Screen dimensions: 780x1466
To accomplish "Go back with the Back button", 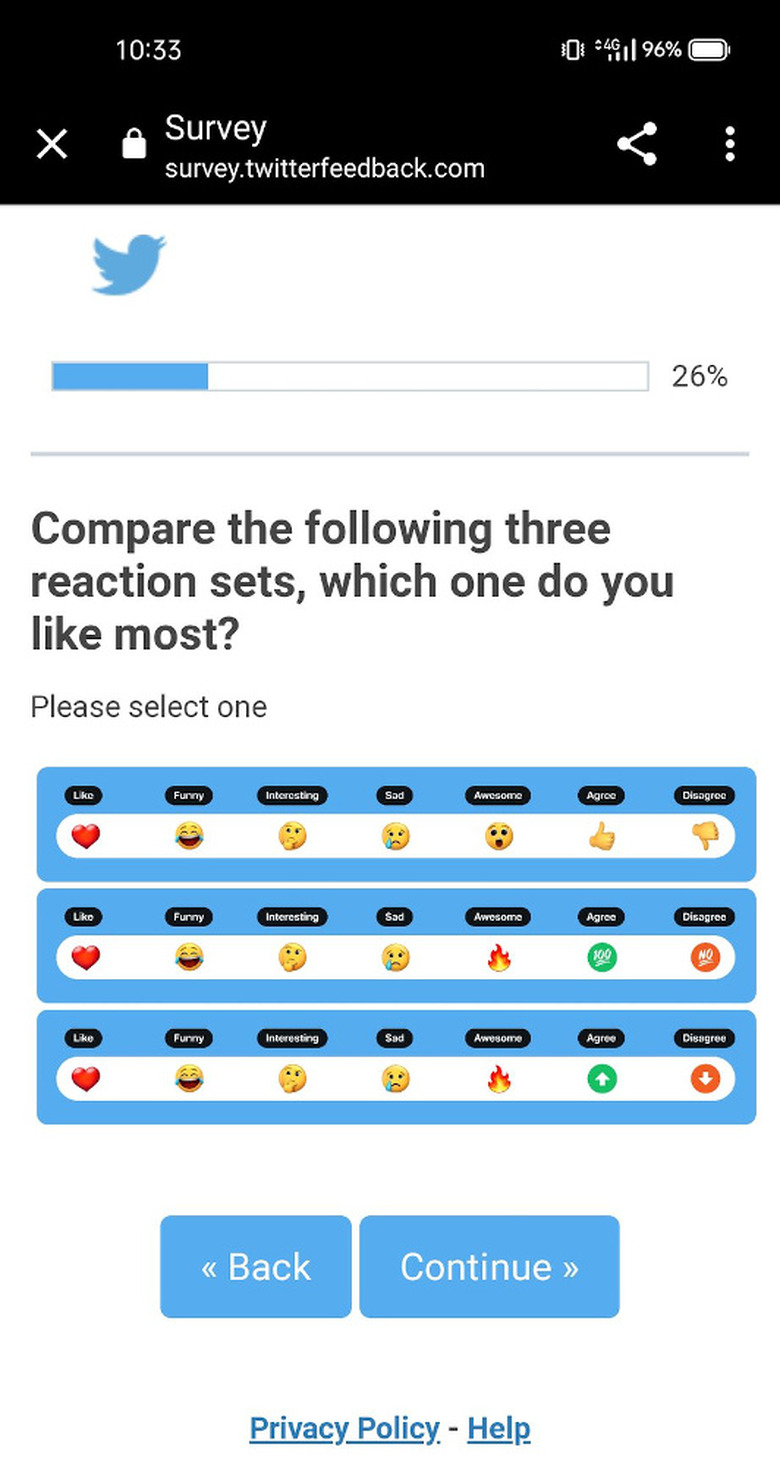I will tap(255, 1266).
